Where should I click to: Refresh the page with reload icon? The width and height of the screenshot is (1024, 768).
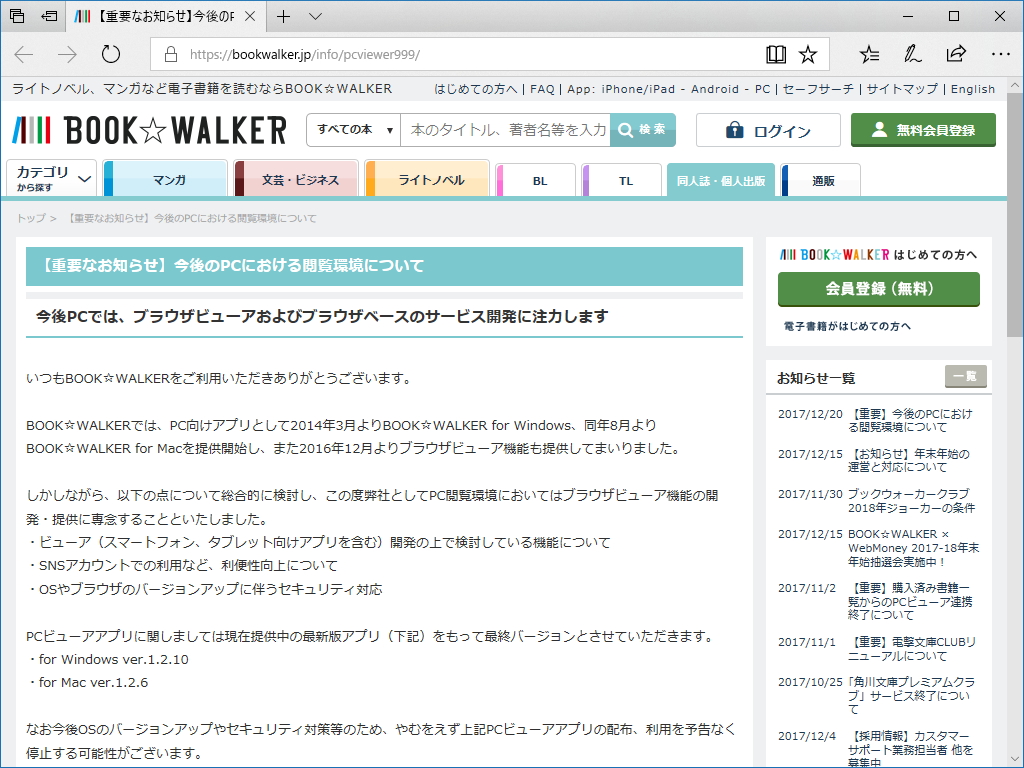[110, 54]
